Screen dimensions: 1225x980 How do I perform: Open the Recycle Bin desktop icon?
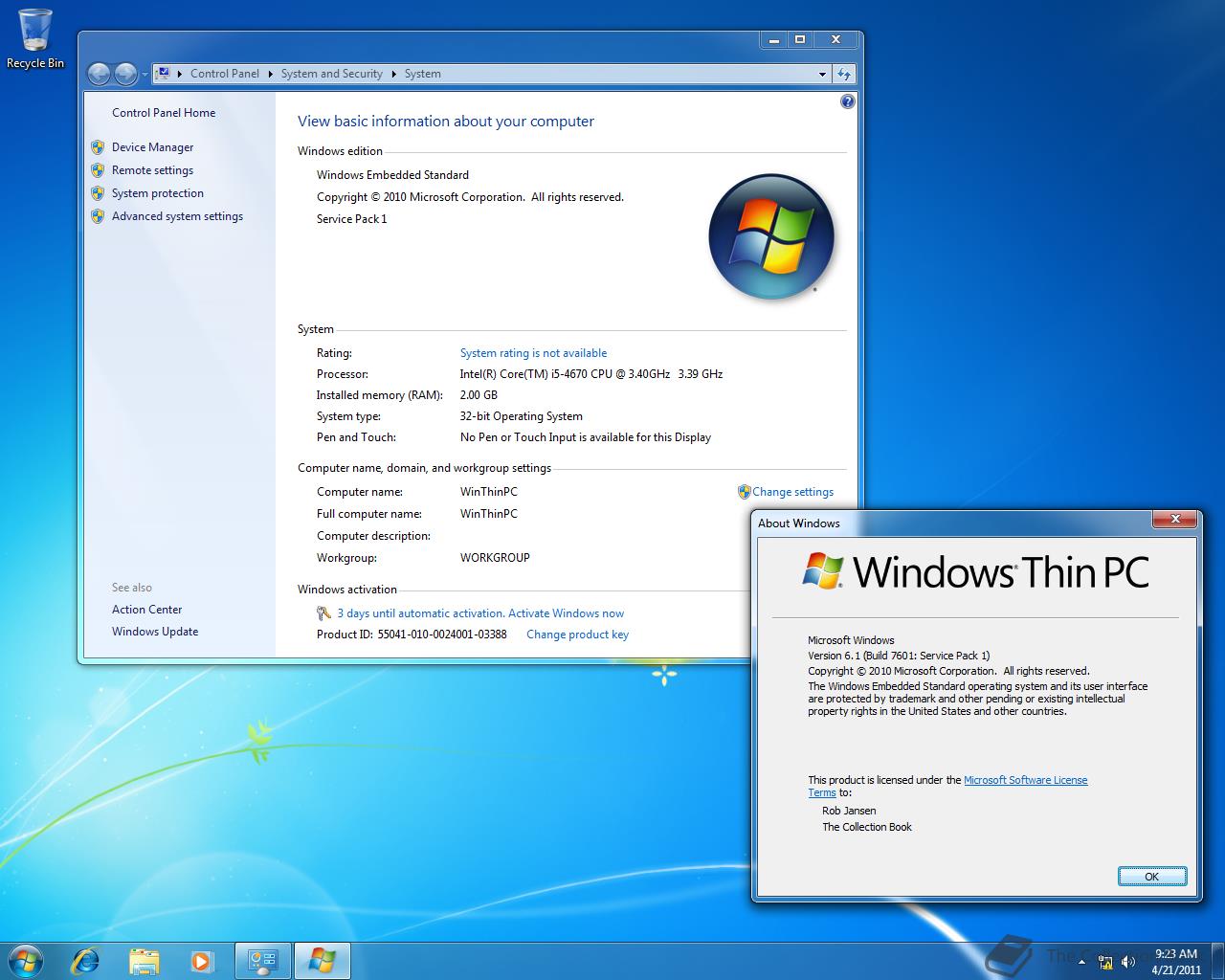click(x=35, y=38)
